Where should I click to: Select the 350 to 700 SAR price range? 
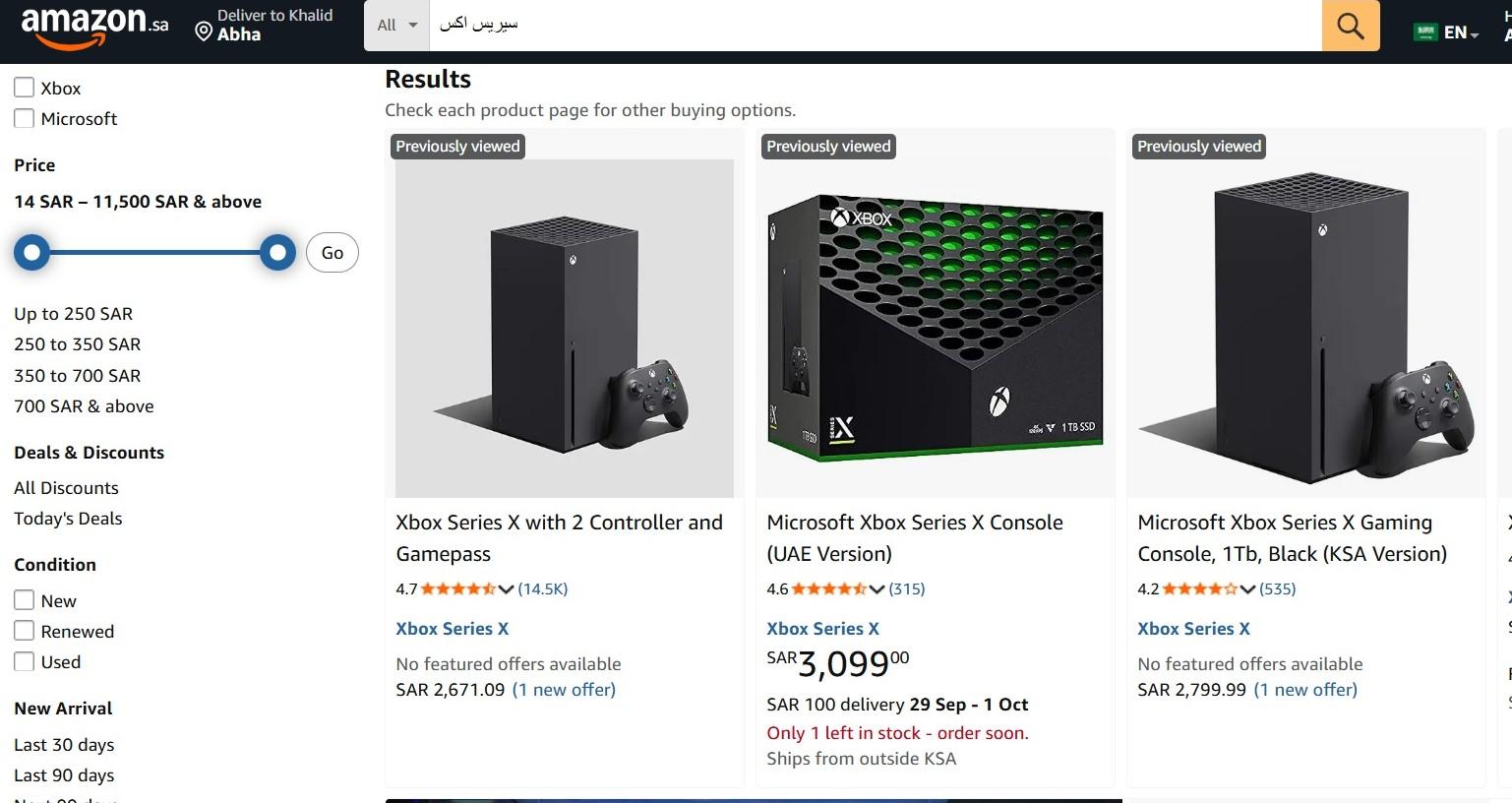click(78, 376)
